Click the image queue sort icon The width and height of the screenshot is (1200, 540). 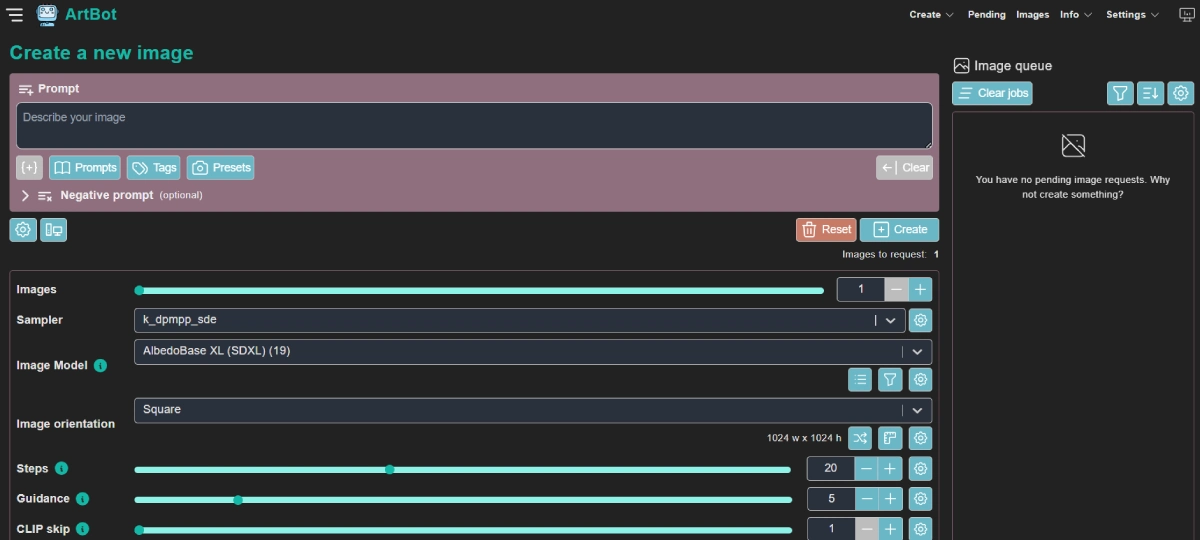coord(1150,93)
